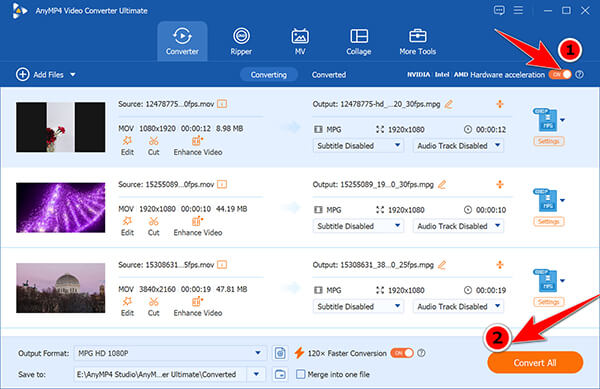Screen dimensions: 600x389
Task: Click the Cut scissors icon for first video
Action: point(153,141)
